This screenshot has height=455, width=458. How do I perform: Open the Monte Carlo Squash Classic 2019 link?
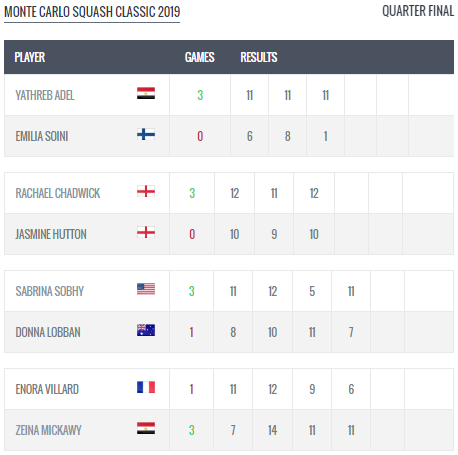click(x=92, y=12)
